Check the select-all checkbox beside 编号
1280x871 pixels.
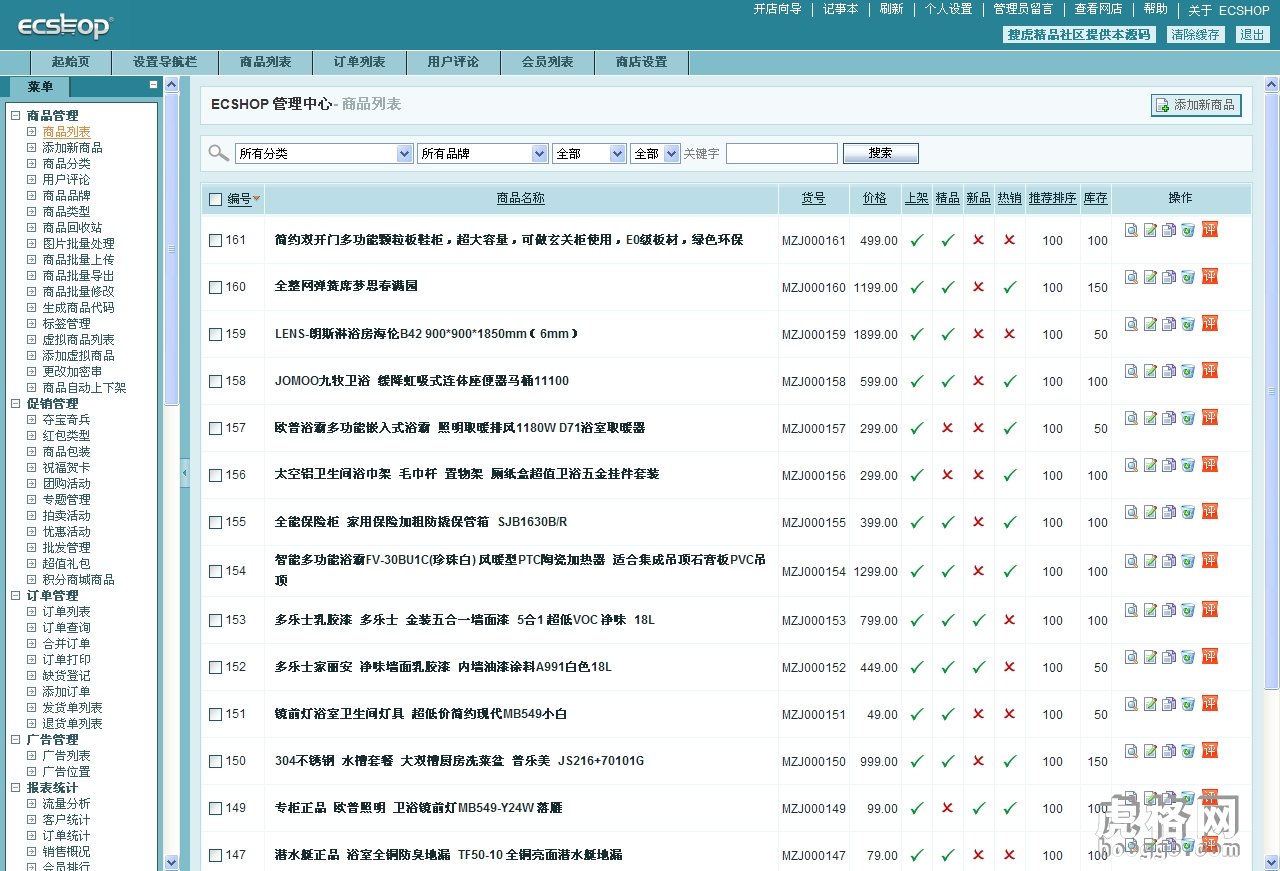[215, 199]
